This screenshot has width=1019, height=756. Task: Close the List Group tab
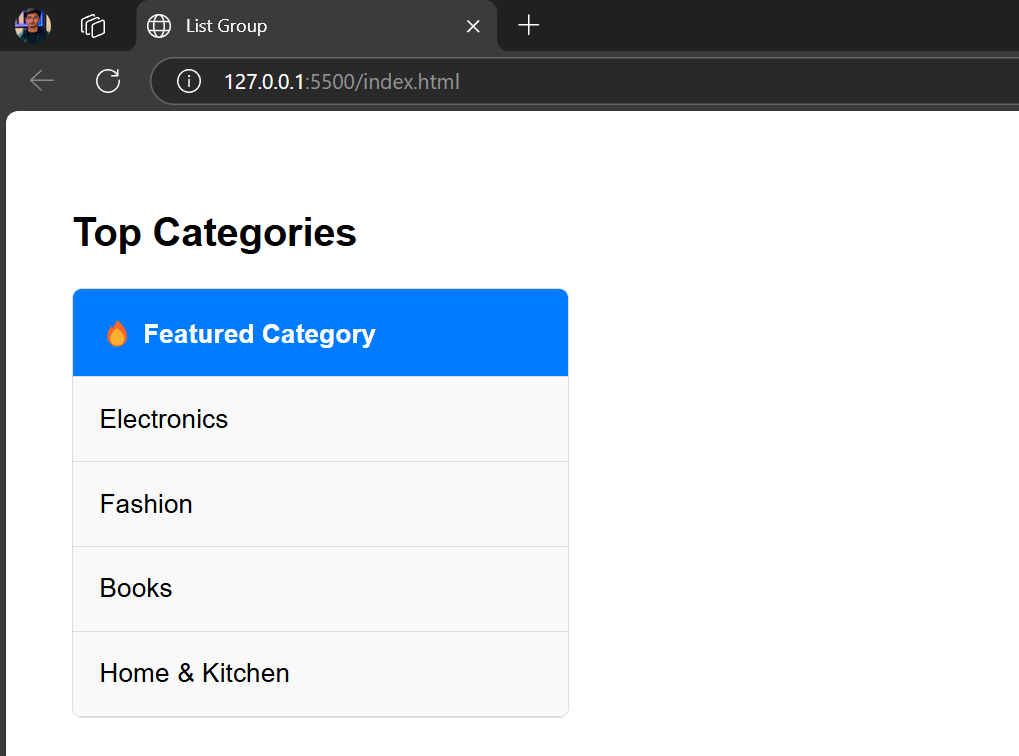473,26
